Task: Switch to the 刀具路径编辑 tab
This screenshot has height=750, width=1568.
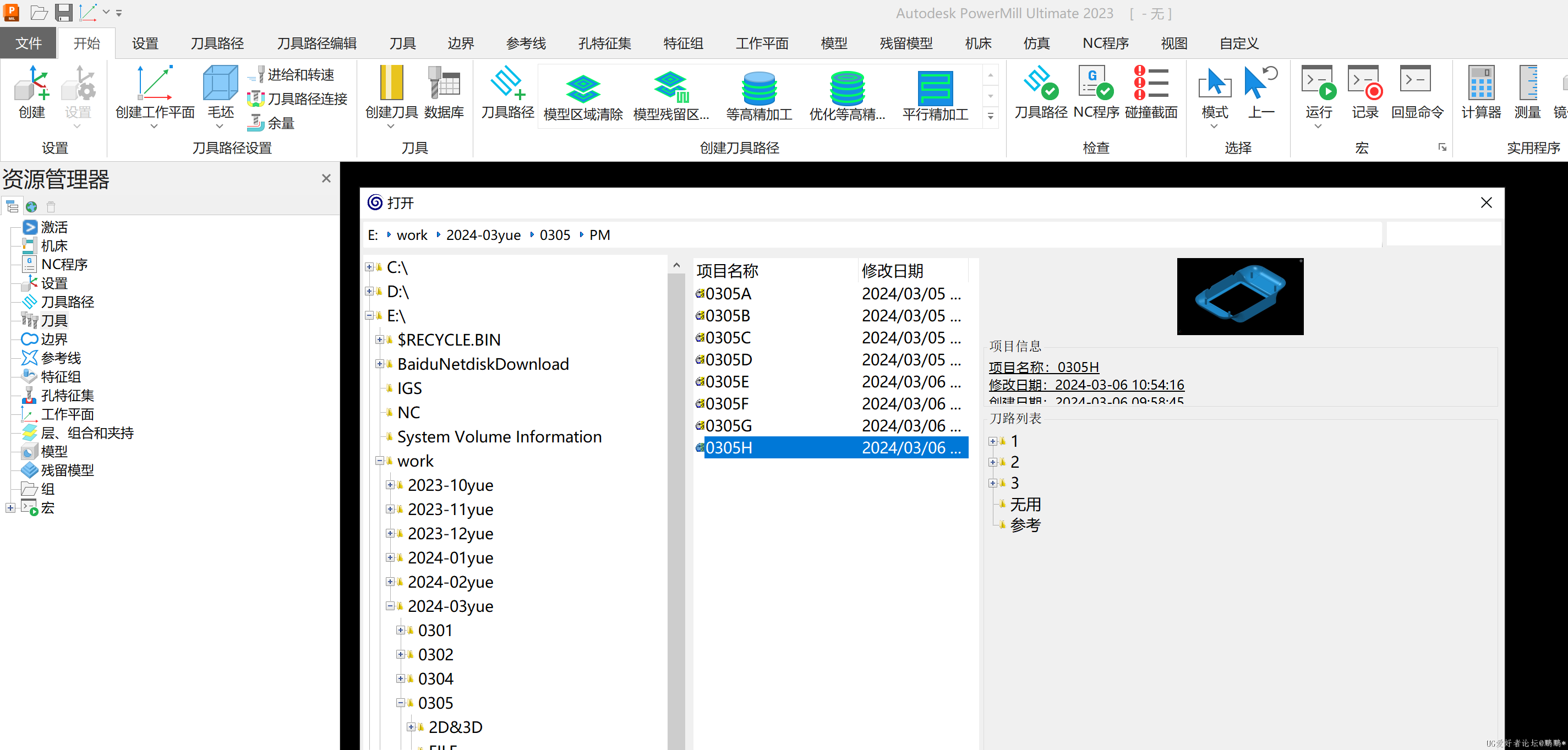Action: [x=316, y=43]
